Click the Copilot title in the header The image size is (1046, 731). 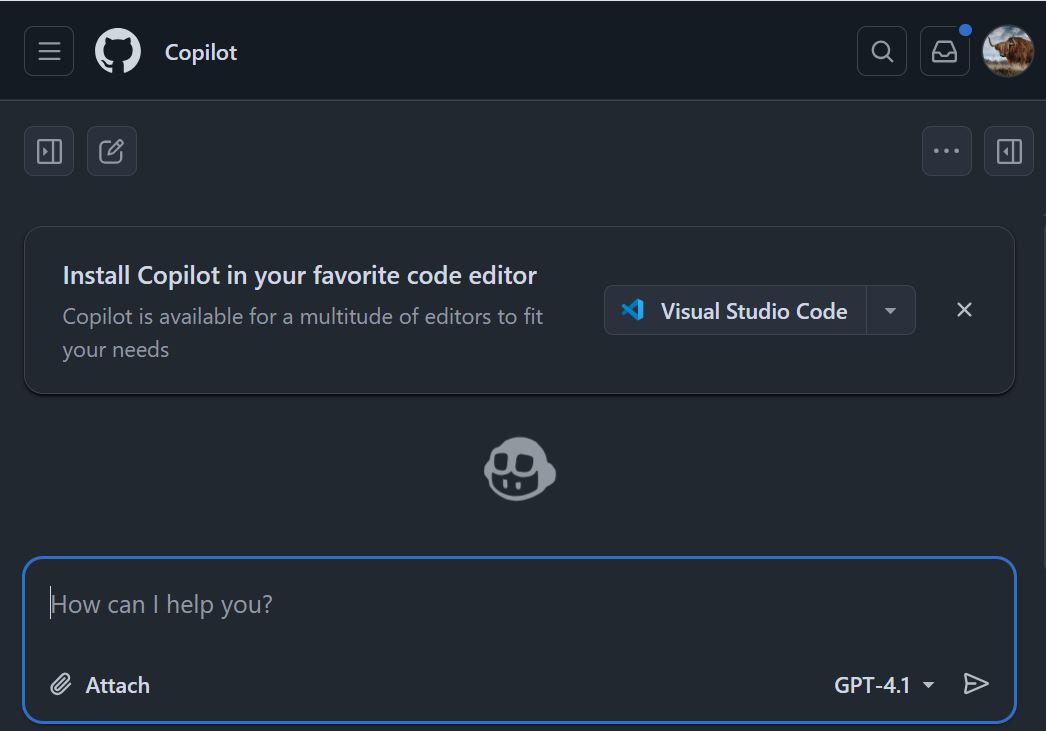tap(201, 52)
